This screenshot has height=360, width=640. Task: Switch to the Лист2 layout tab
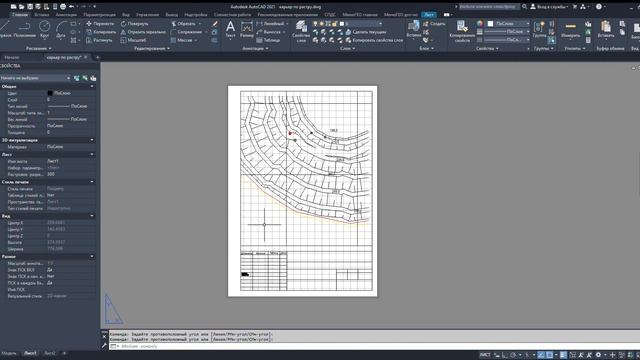coord(50,353)
